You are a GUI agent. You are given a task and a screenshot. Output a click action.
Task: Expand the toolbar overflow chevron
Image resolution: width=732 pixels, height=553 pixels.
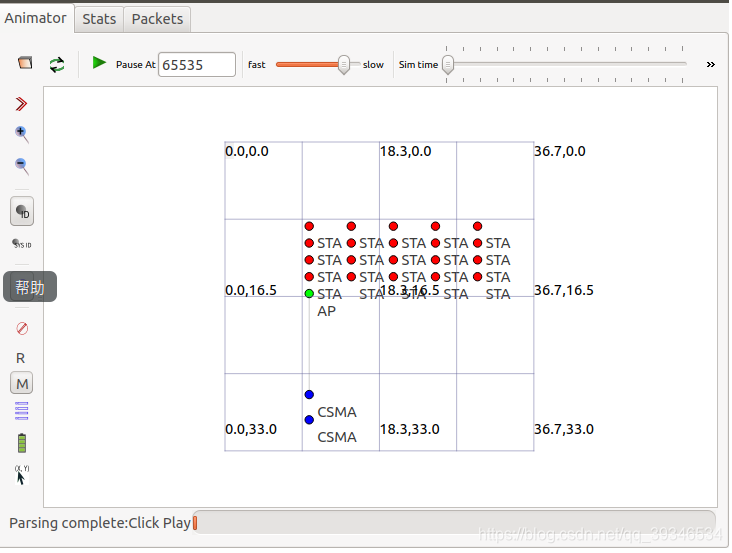[x=711, y=64]
